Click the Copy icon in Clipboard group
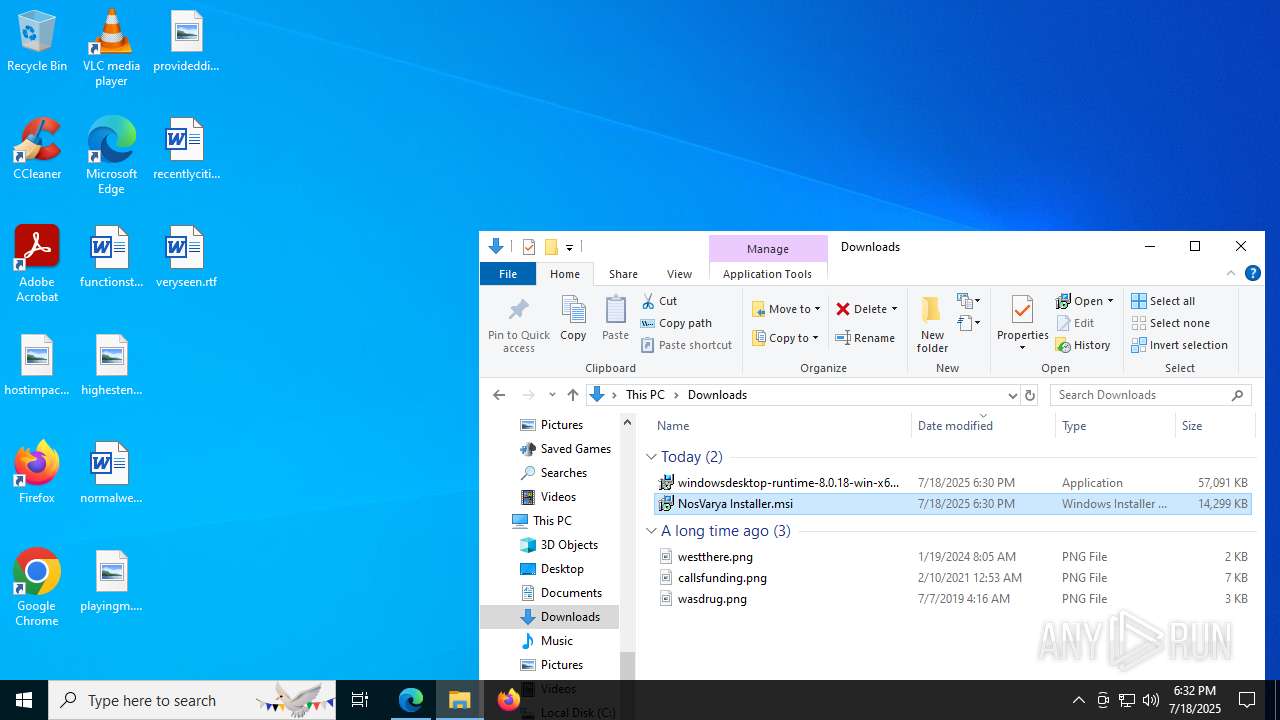This screenshot has width=1280, height=720. 573,318
